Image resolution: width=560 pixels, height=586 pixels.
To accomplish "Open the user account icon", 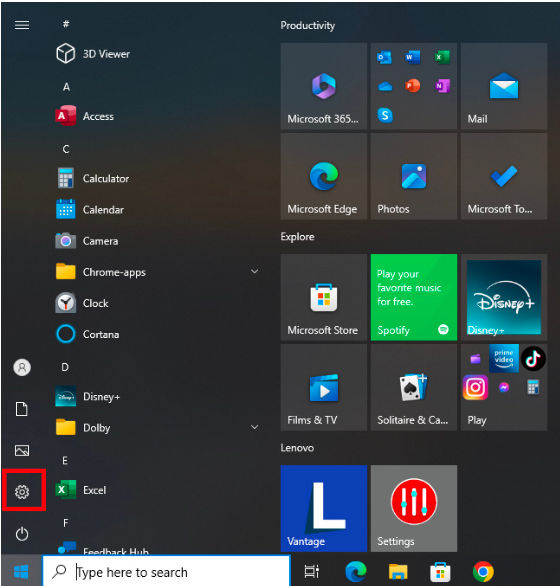I will point(22,367).
